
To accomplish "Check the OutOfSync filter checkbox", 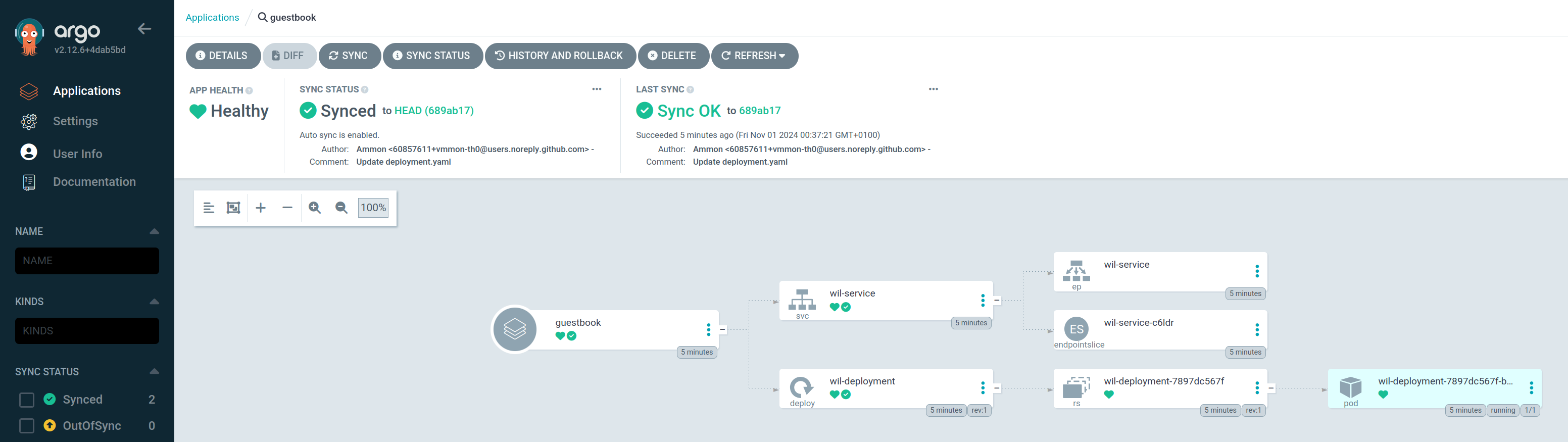I will [x=27, y=425].
